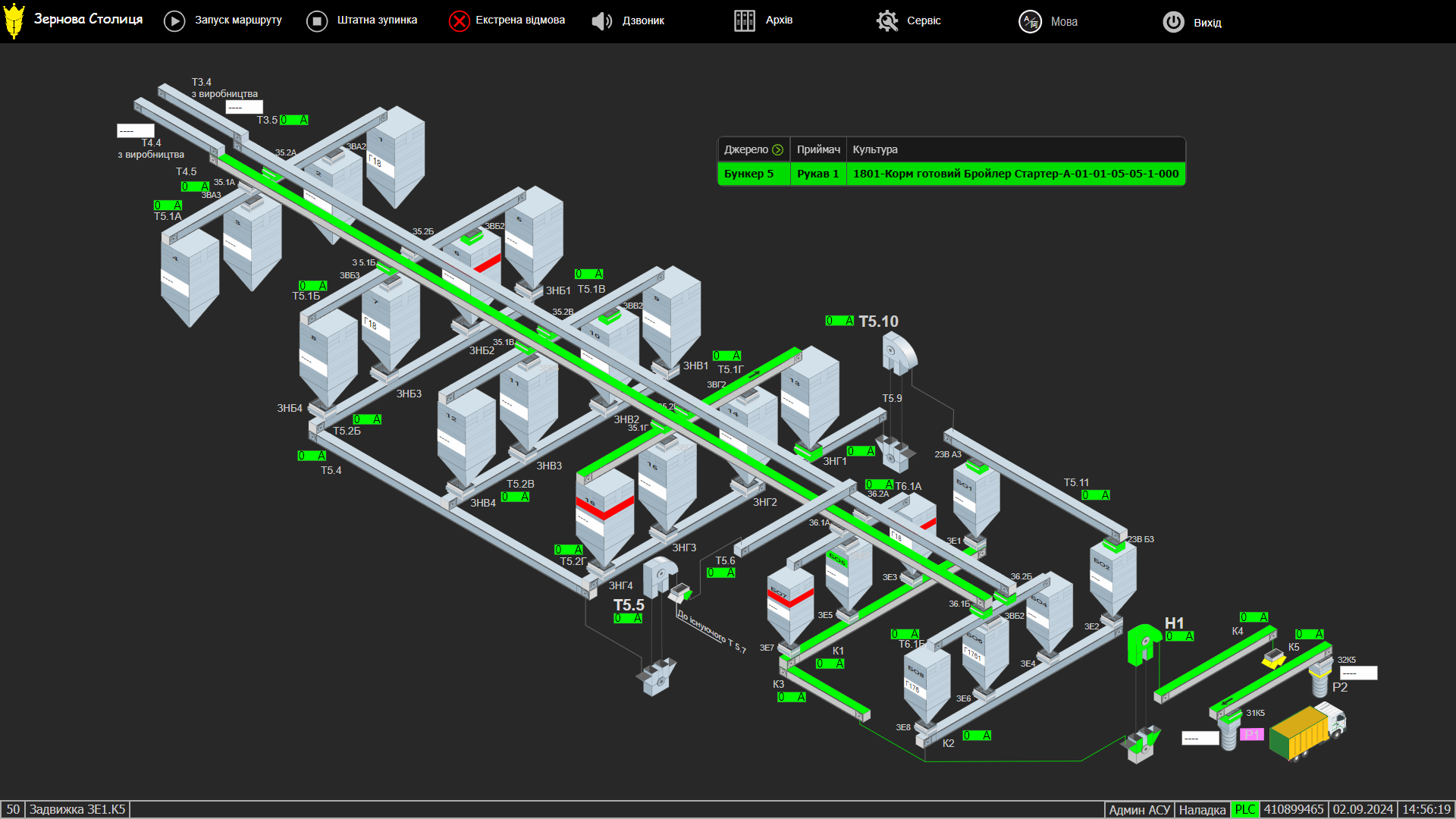Open the Рукав 1 receiver cell
Image resolution: width=1456 pixels, height=819 pixels.
(x=817, y=174)
